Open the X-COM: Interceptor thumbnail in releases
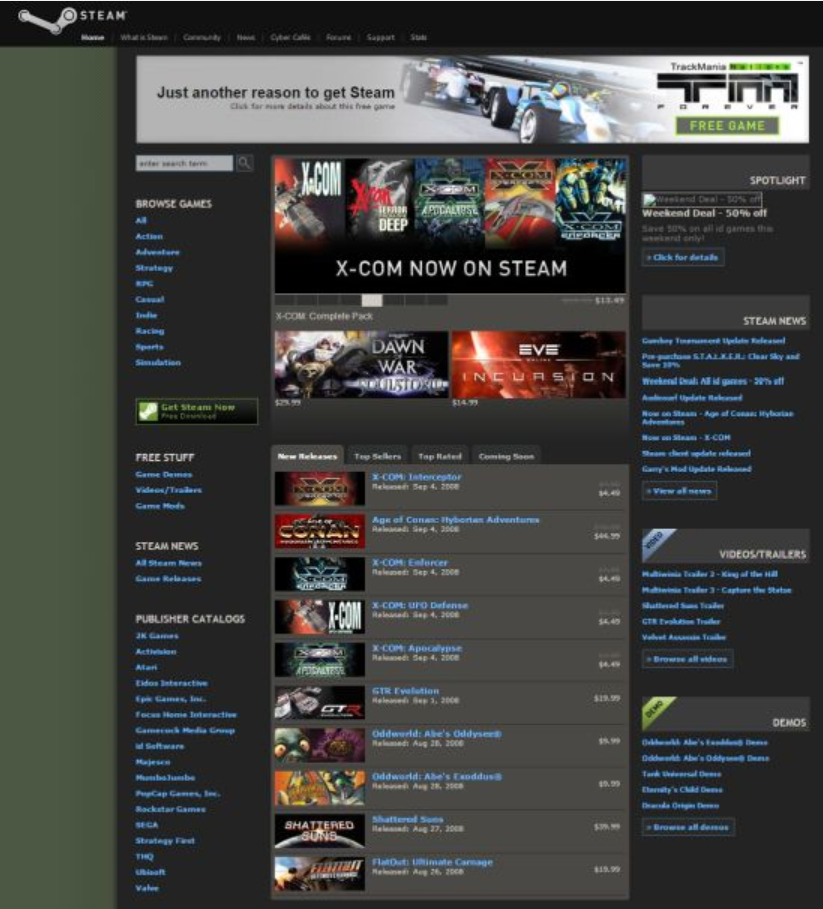This screenshot has height=909, width=823. (319, 488)
